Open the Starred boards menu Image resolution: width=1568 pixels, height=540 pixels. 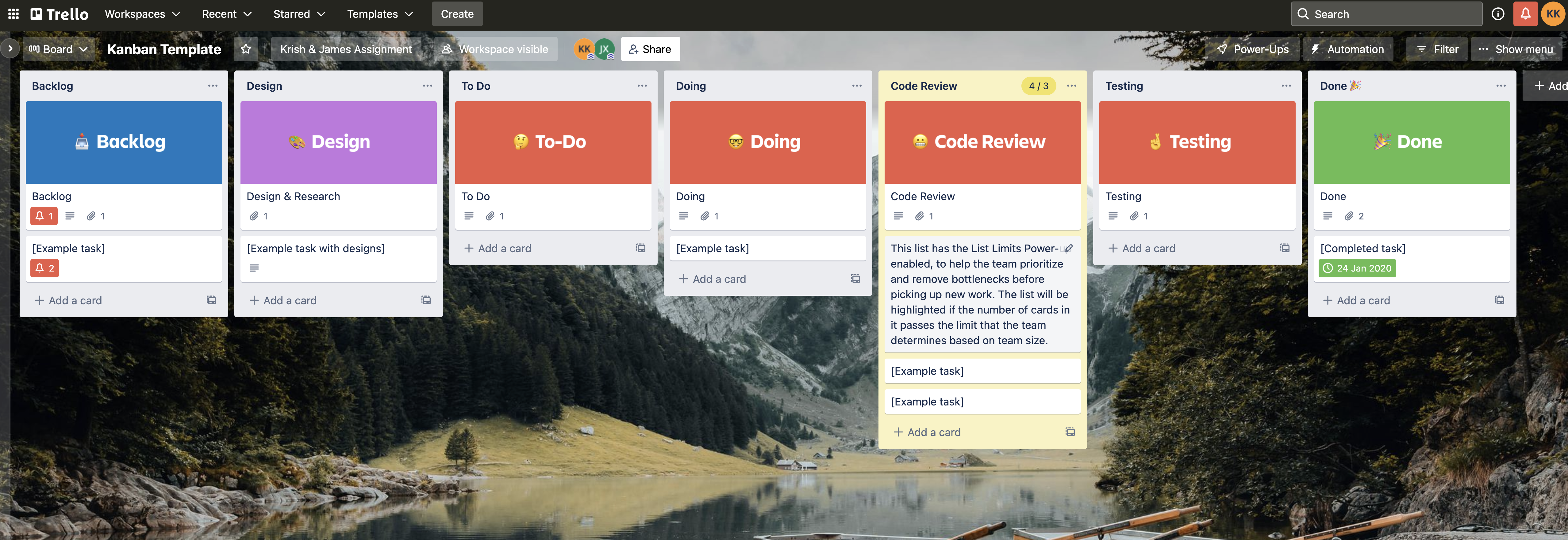click(299, 14)
